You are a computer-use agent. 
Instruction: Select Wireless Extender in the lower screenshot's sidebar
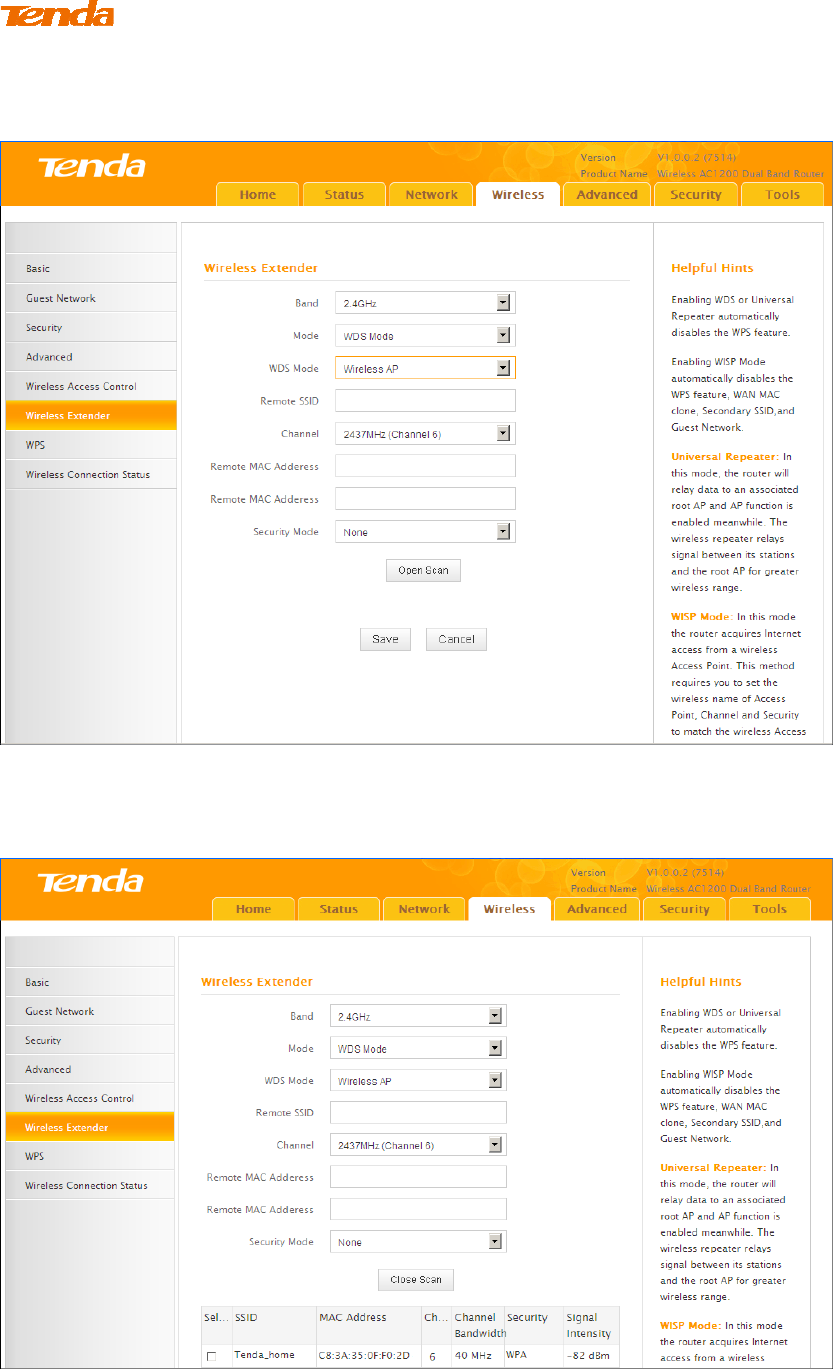click(x=90, y=1127)
